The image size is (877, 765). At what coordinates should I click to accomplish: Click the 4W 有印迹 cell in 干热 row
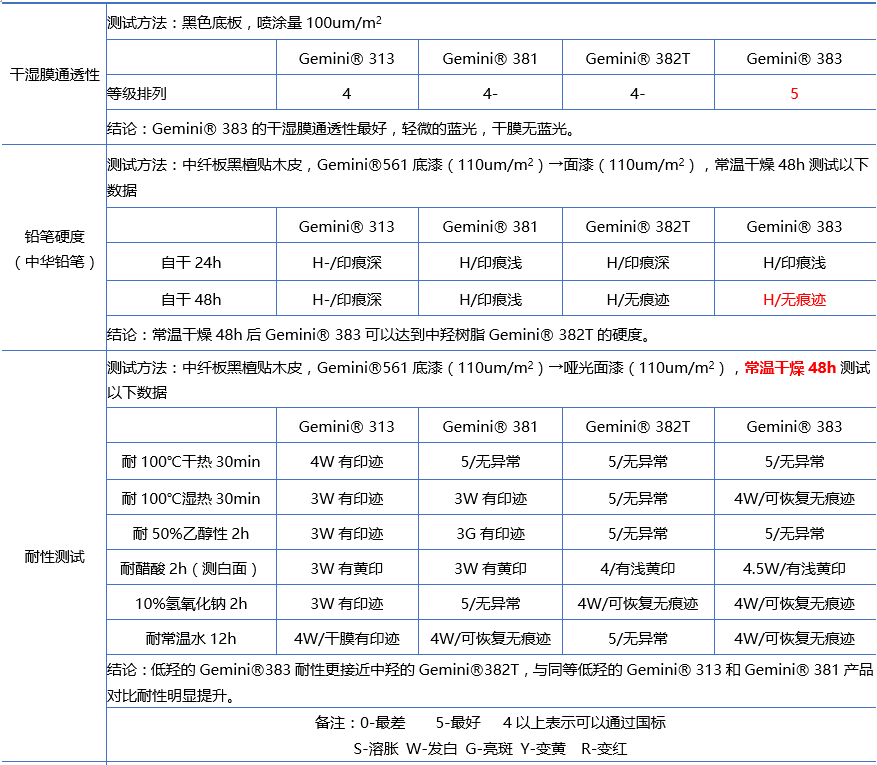[347, 461]
